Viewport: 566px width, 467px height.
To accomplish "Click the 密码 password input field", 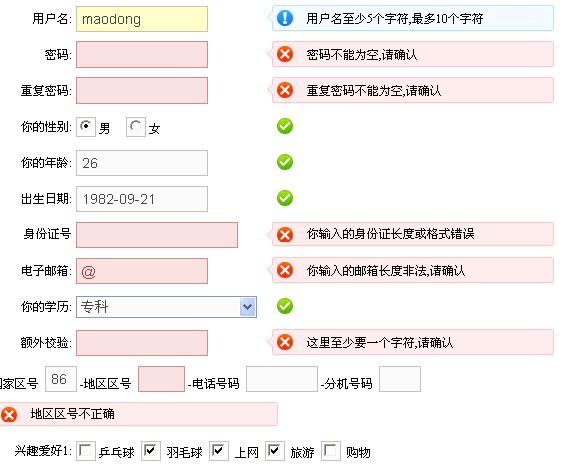I will pos(142,54).
